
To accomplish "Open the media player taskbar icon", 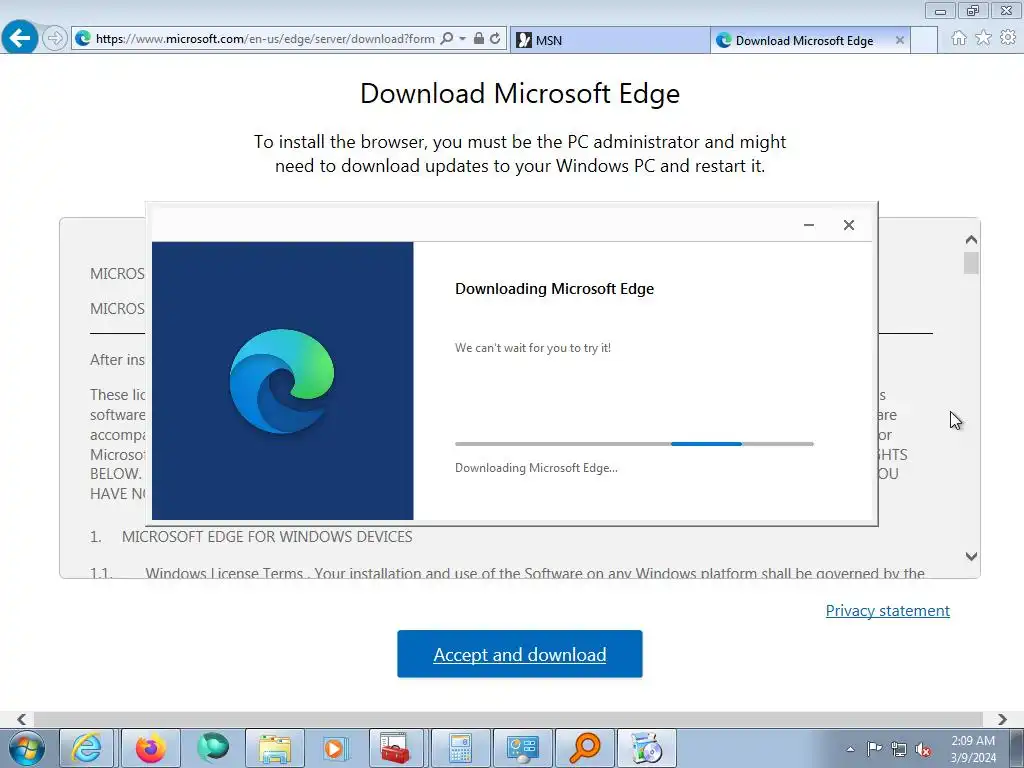I will (336, 748).
